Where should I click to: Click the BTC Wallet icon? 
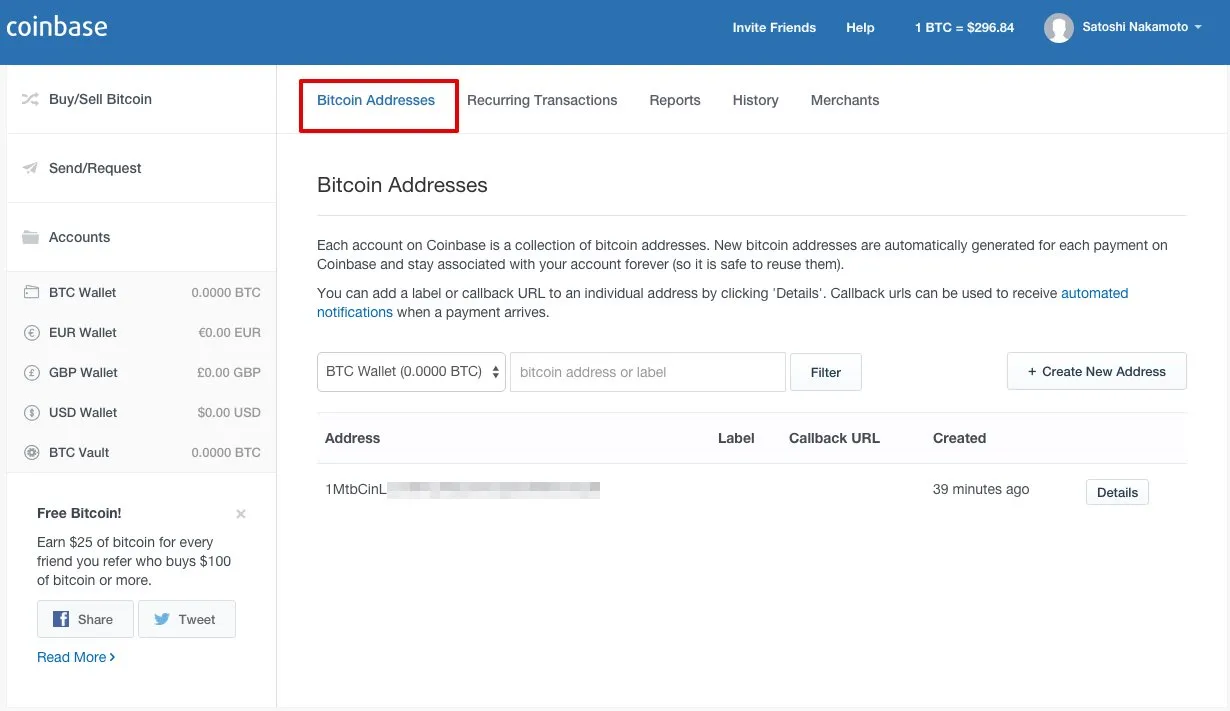point(31,292)
